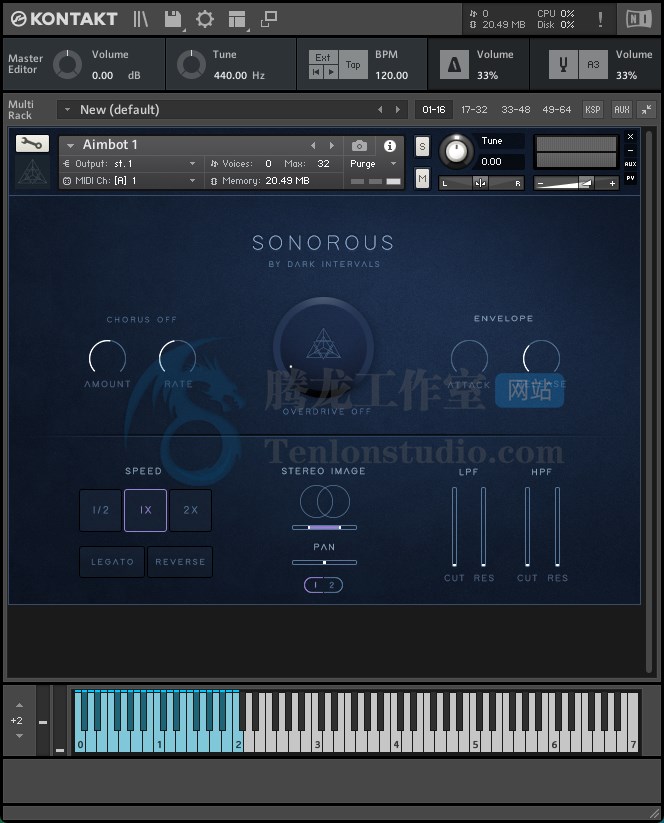Select the 17-32 rack page tab
Viewport: 664px width, 823px height.
474,110
